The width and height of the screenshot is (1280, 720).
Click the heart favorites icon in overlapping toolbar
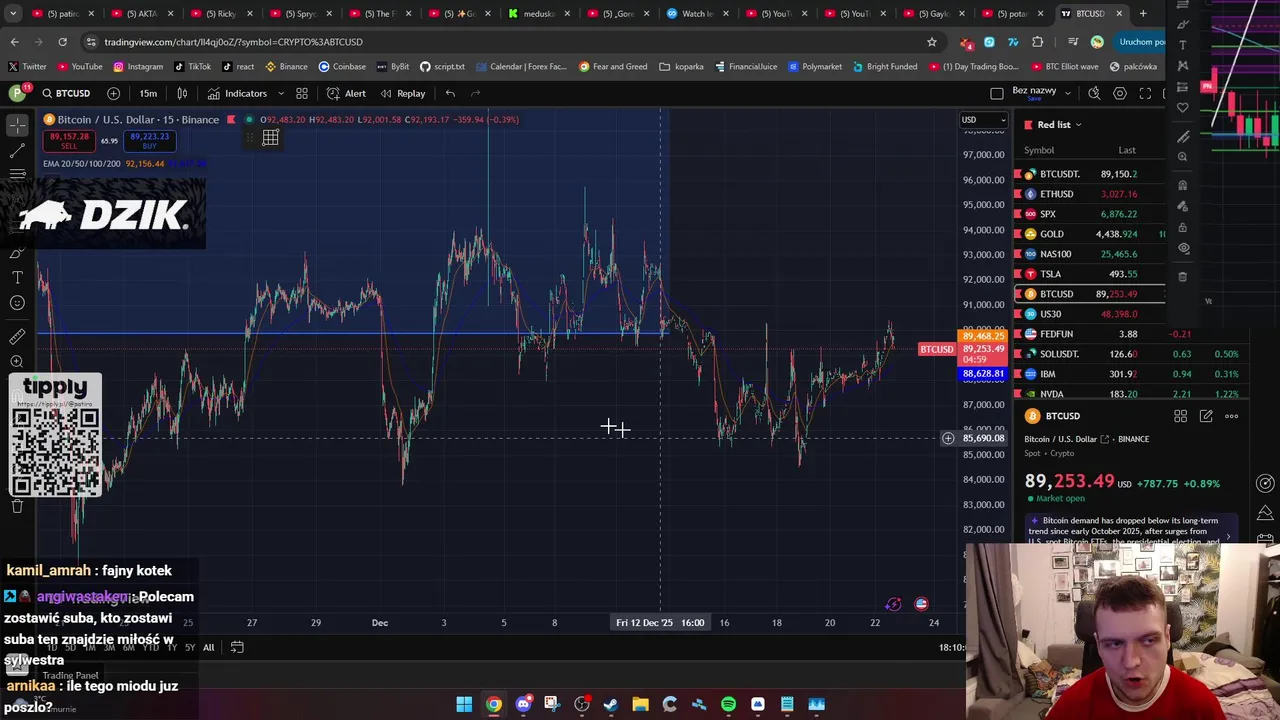1183,108
